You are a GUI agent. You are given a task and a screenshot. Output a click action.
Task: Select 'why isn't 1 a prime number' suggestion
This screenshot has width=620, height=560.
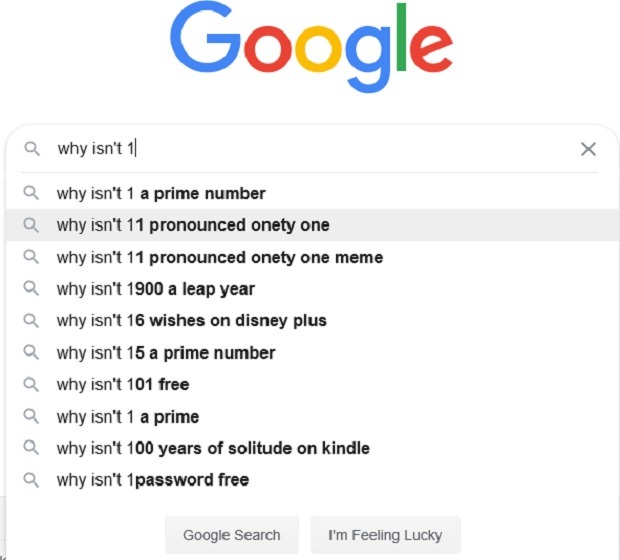pos(312,193)
